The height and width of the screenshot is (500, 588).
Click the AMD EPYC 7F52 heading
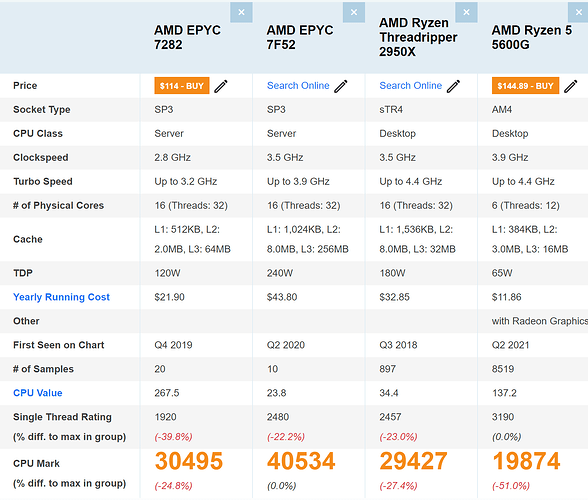300,37
